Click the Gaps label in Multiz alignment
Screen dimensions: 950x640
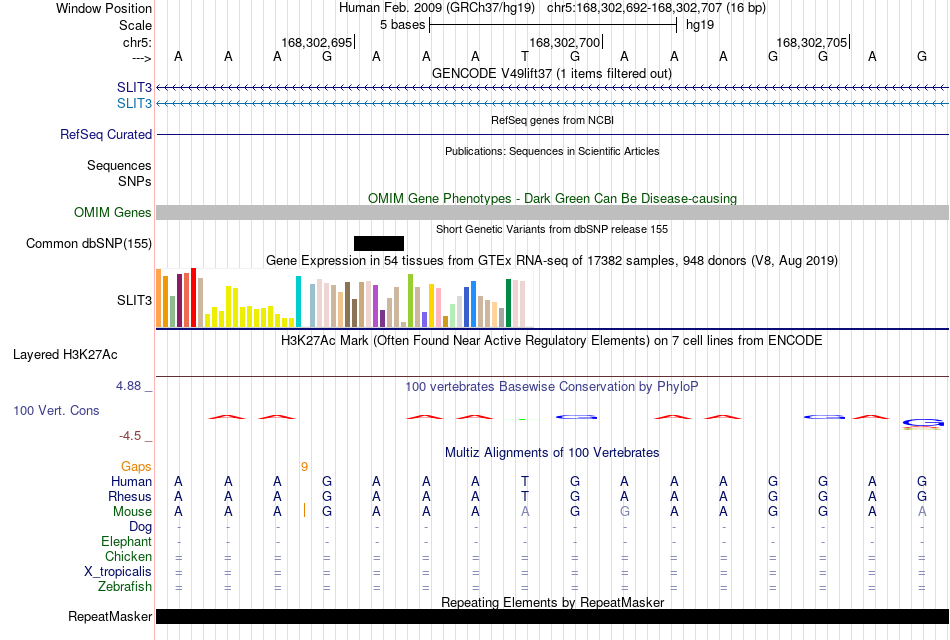click(x=136, y=466)
